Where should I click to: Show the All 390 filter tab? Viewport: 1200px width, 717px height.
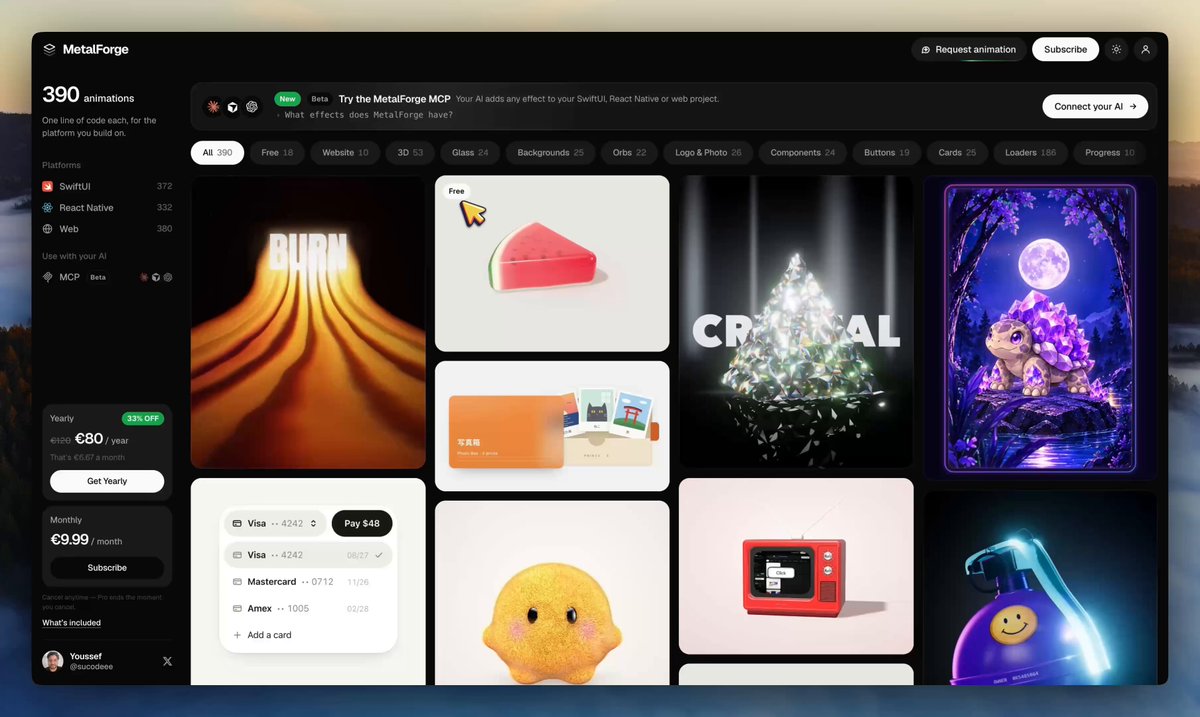pos(217,153)
